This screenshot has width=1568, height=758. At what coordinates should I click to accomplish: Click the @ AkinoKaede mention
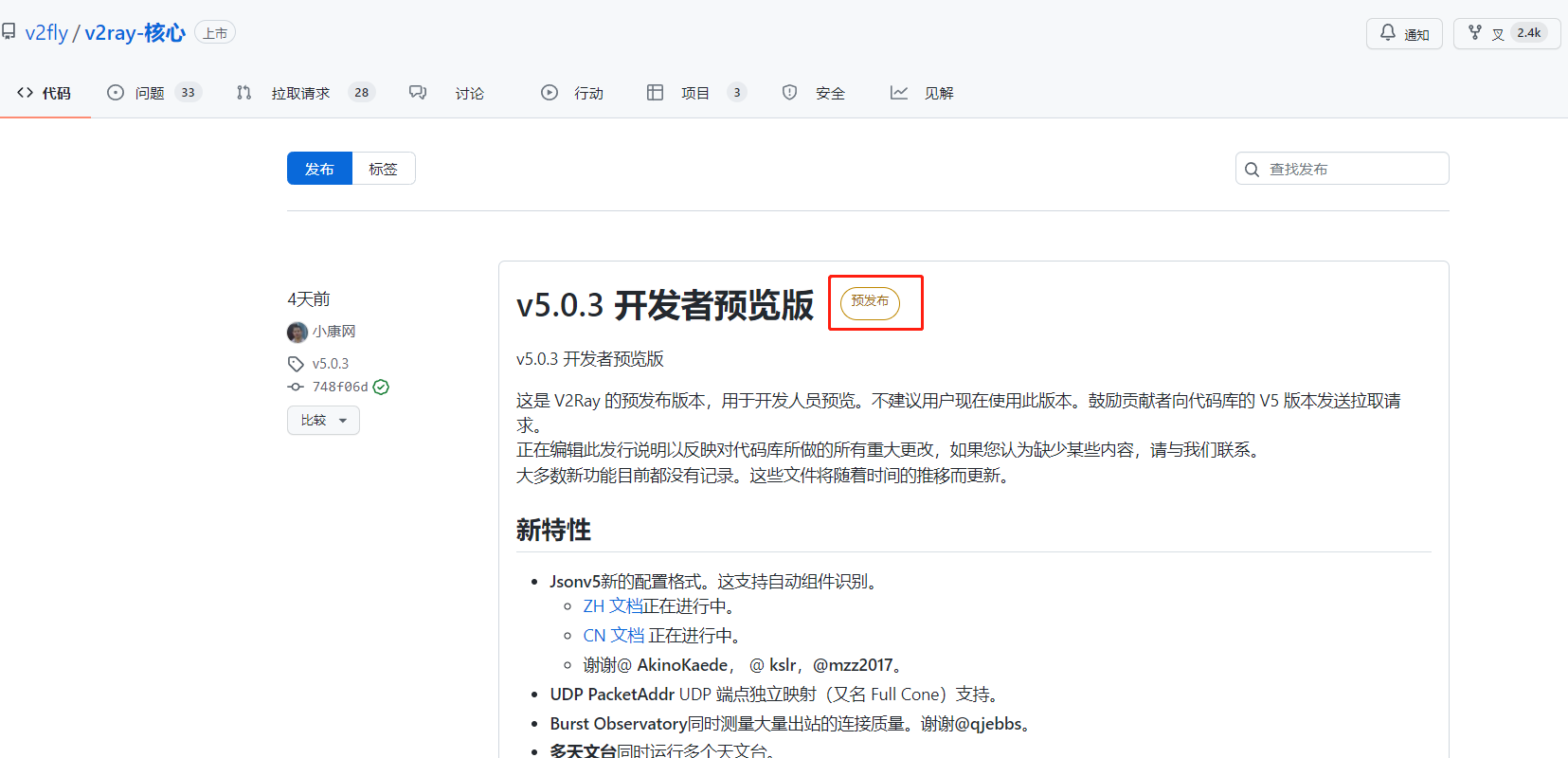pos(673,665)
